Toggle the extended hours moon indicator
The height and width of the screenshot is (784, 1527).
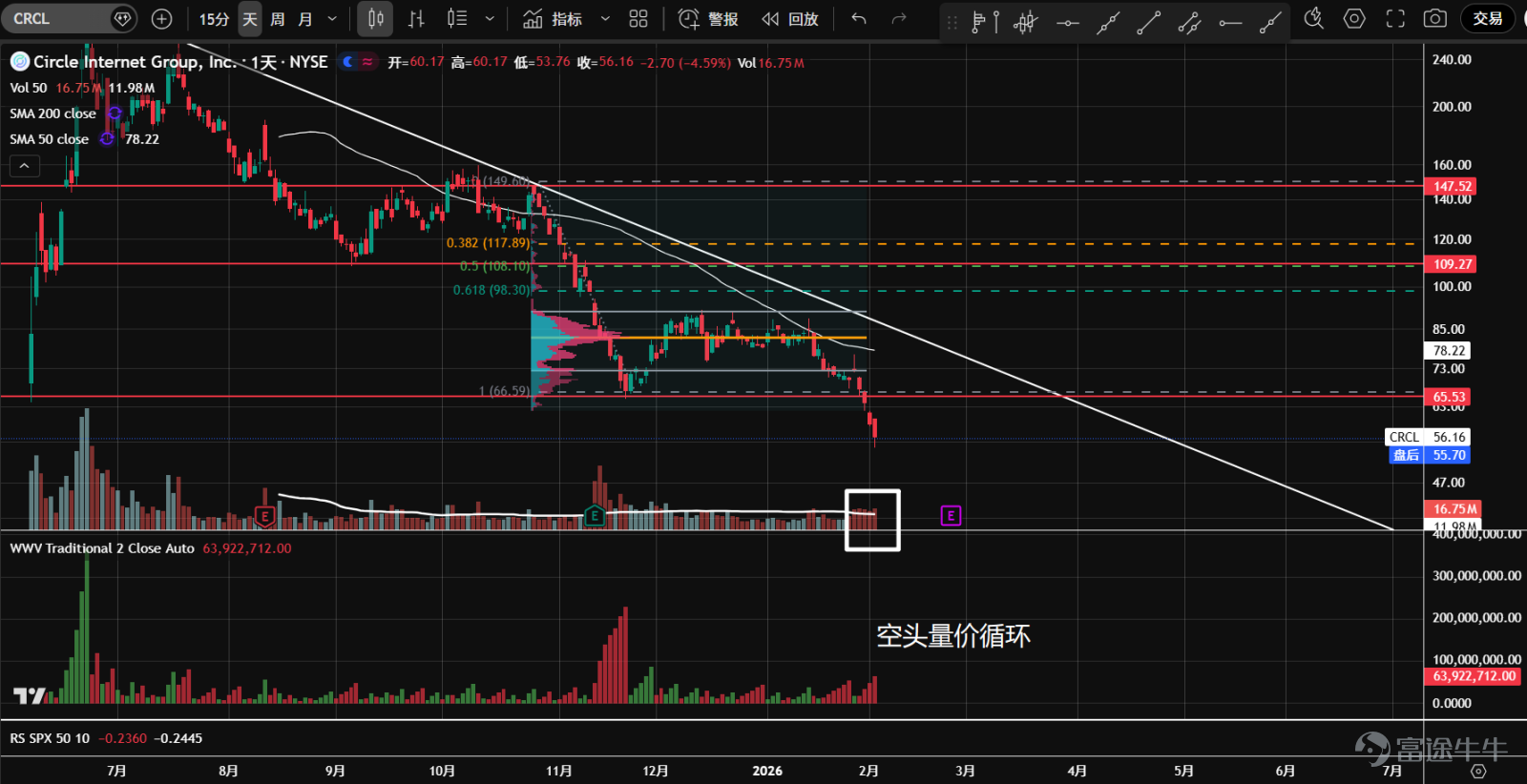(348, 62)
